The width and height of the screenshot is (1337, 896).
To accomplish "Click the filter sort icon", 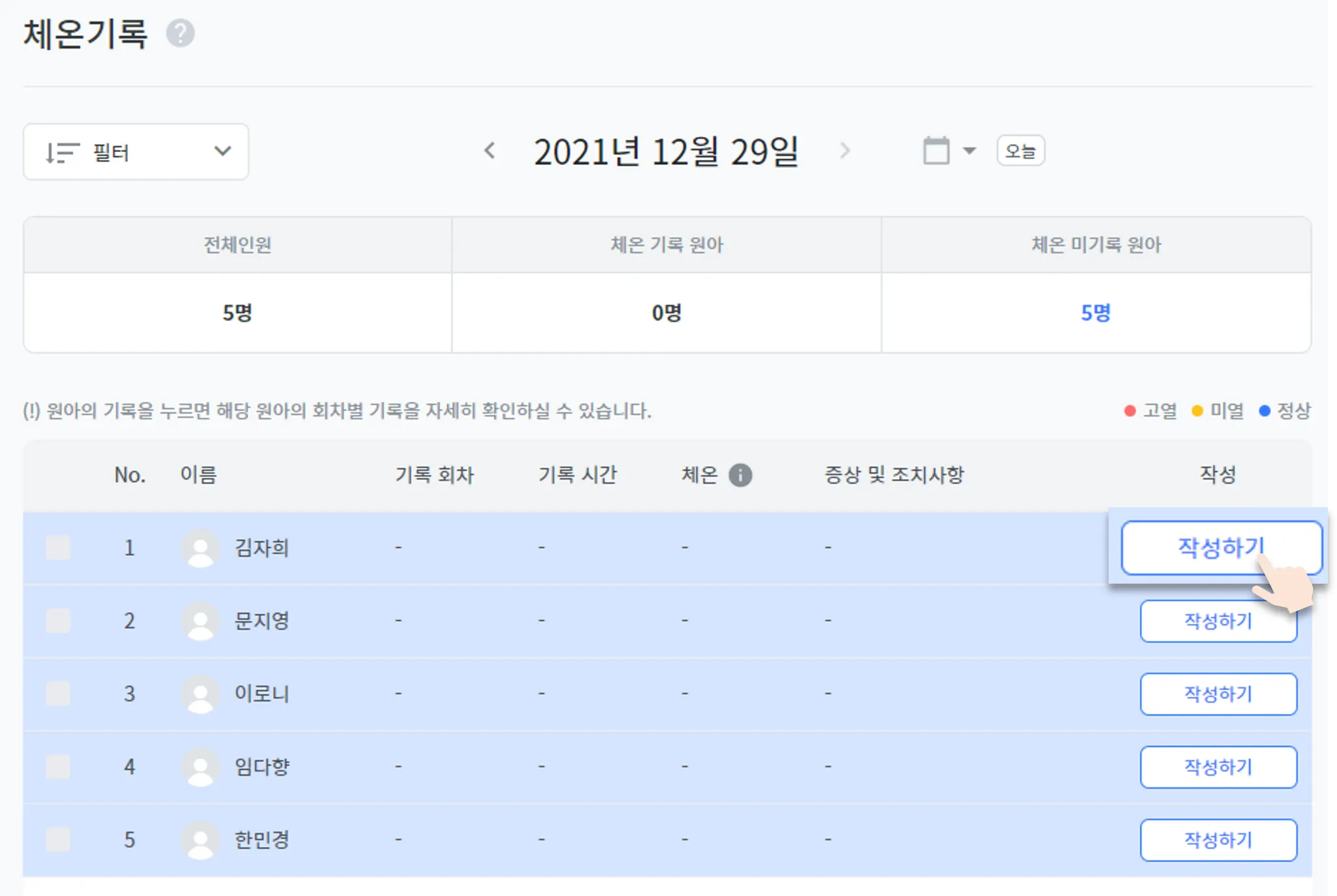I will (x=62, y=153).
